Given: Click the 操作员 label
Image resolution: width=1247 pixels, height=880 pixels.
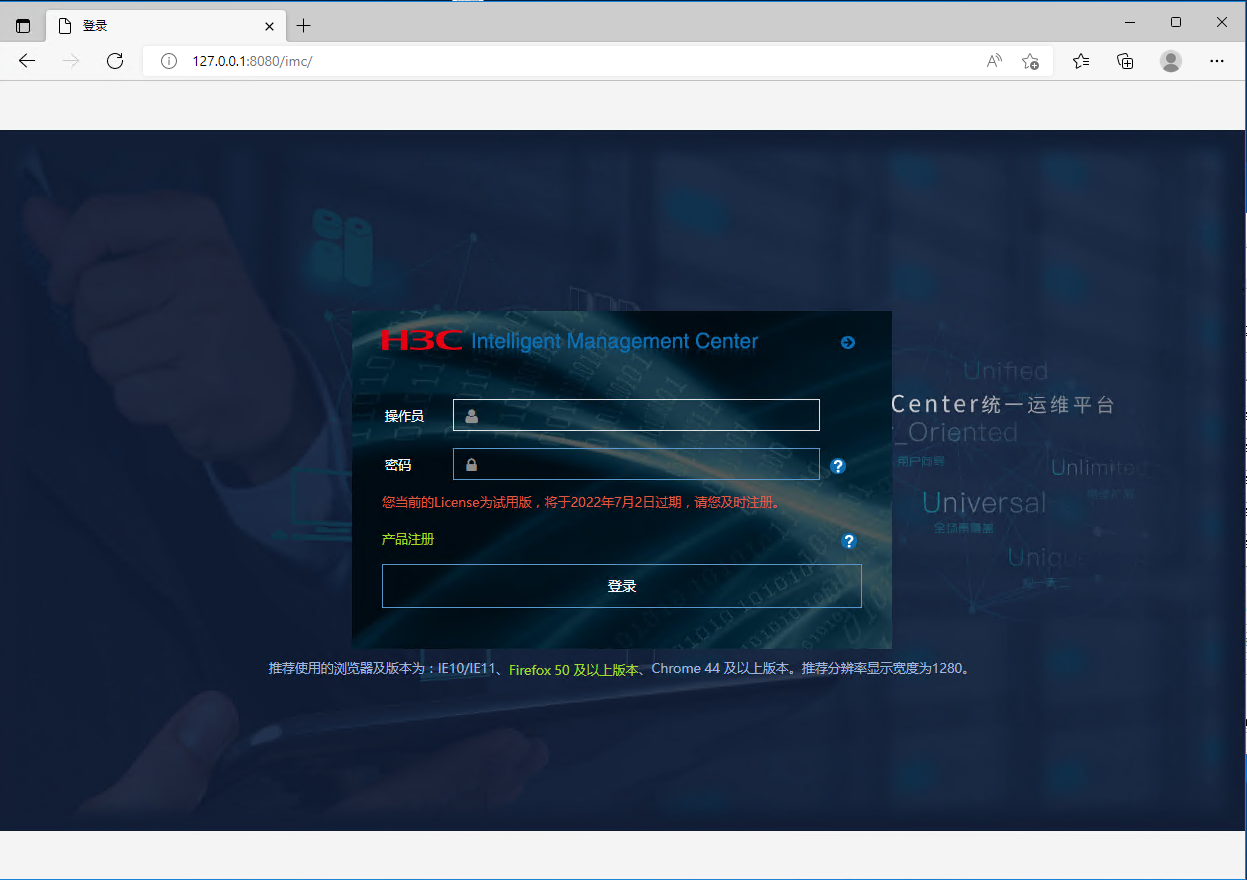Looking at the screenshot, I should 404,416.
